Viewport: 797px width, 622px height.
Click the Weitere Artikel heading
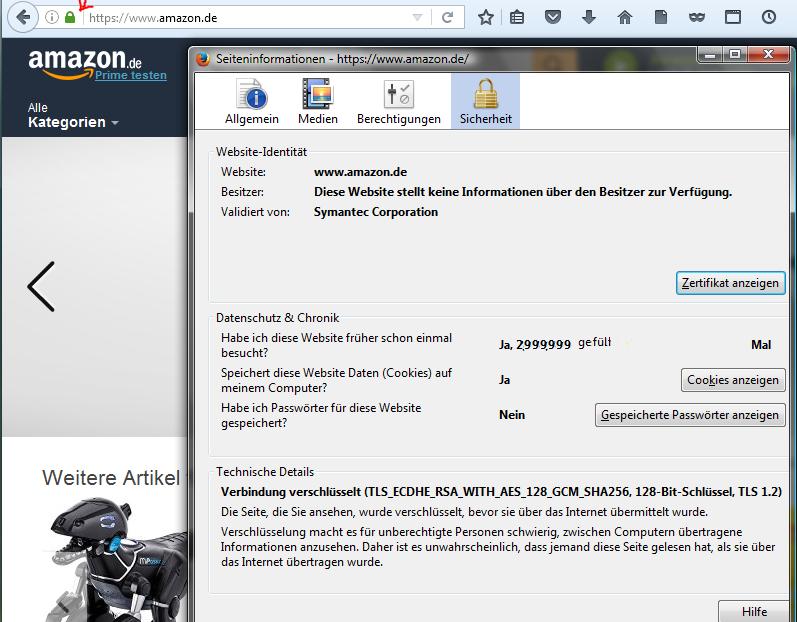(111, 478)
